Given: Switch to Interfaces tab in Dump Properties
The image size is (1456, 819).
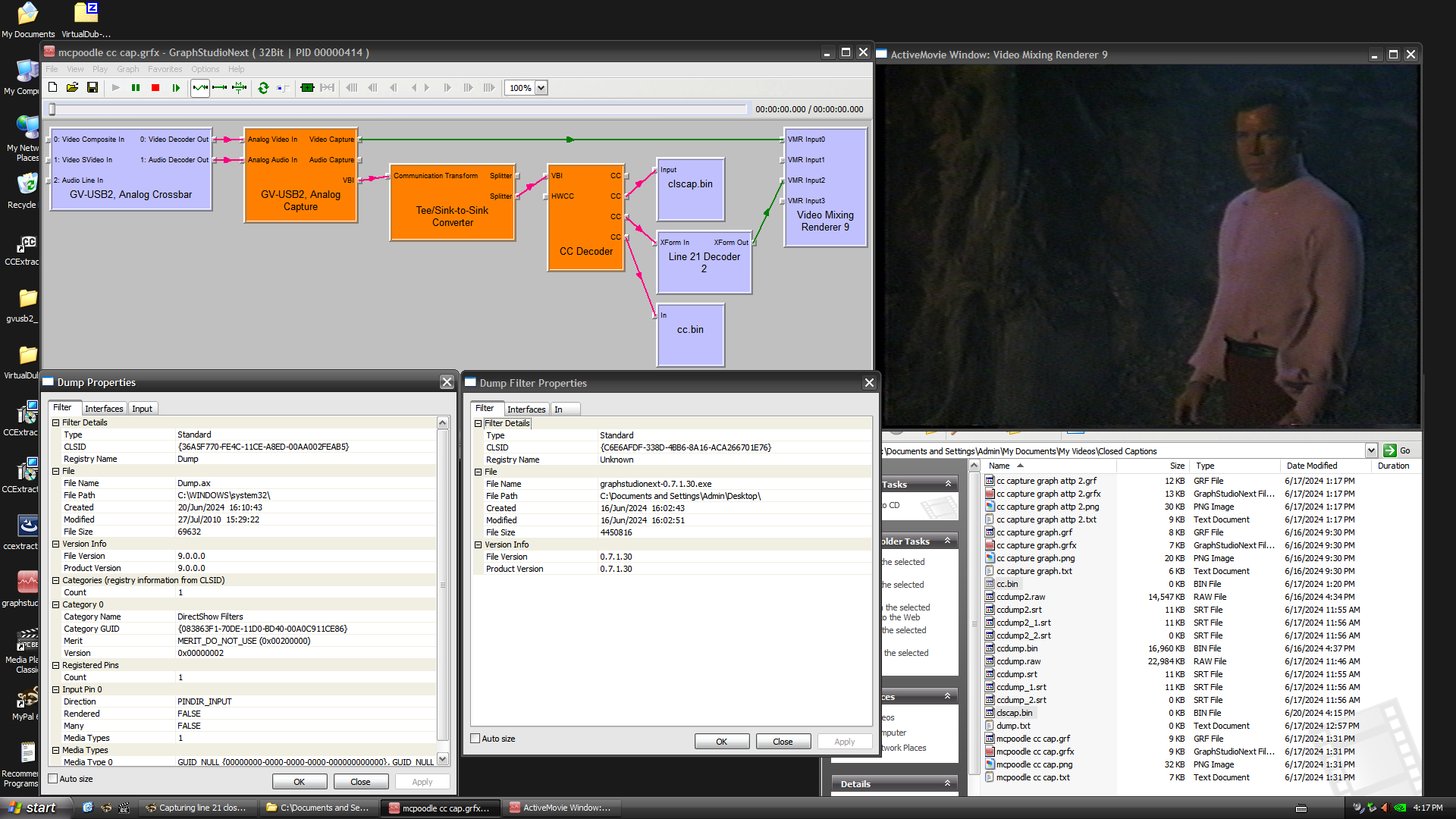Looking at the screenshot, I should (104, 409).
